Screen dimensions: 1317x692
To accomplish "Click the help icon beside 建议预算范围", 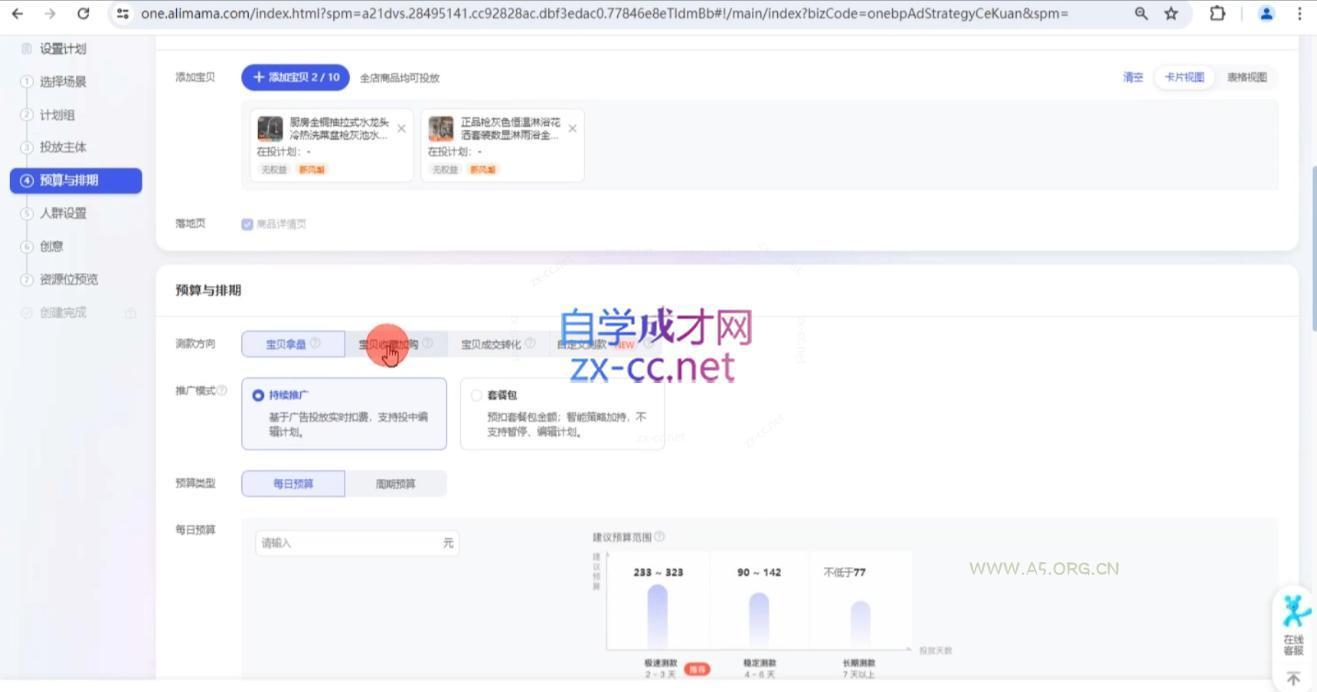I will click(657, 536).
